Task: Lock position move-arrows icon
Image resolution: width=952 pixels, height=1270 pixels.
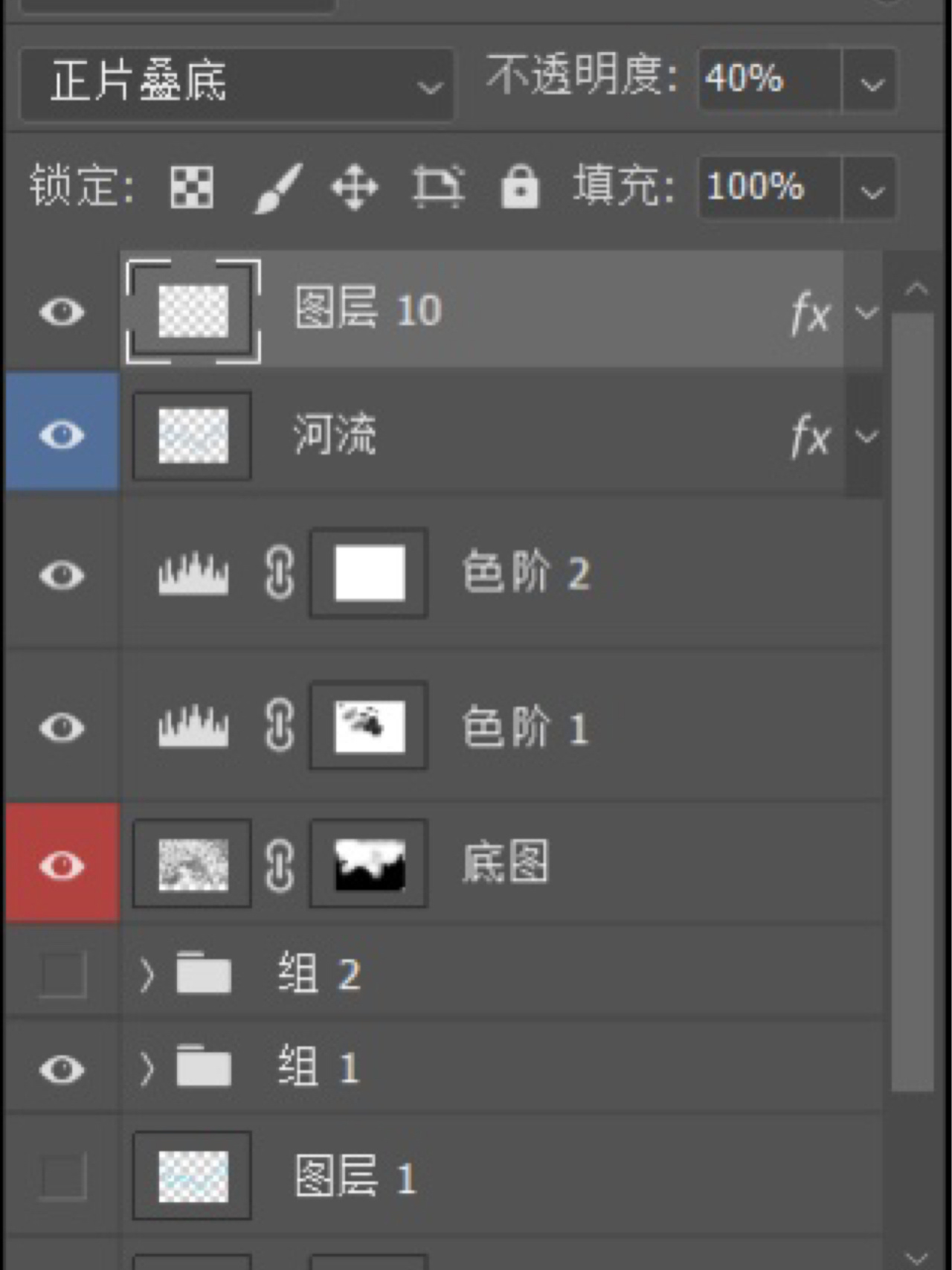Action: (x=355, y=187)
